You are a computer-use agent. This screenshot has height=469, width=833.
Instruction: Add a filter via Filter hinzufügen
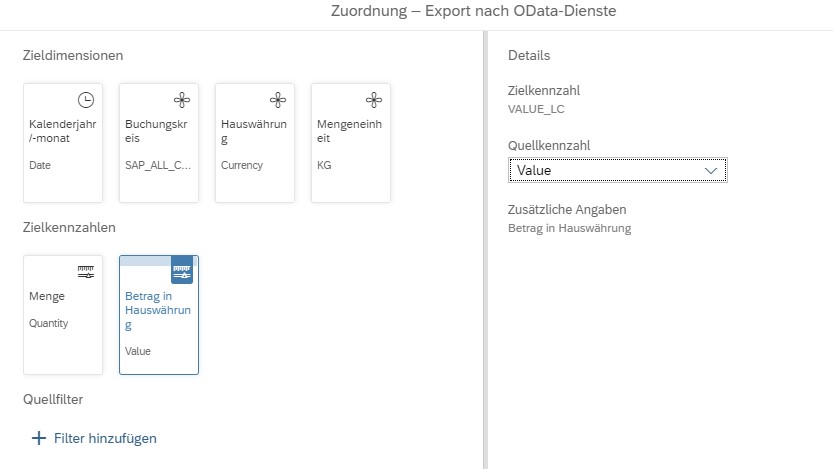coord(94,438)
